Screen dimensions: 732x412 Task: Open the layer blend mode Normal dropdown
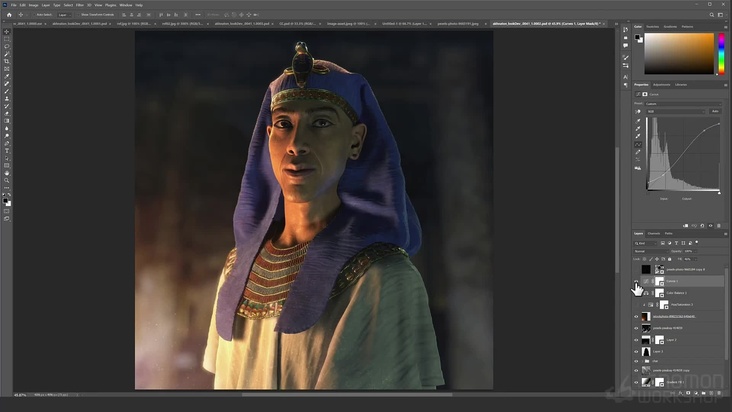[x=650, y=251]
